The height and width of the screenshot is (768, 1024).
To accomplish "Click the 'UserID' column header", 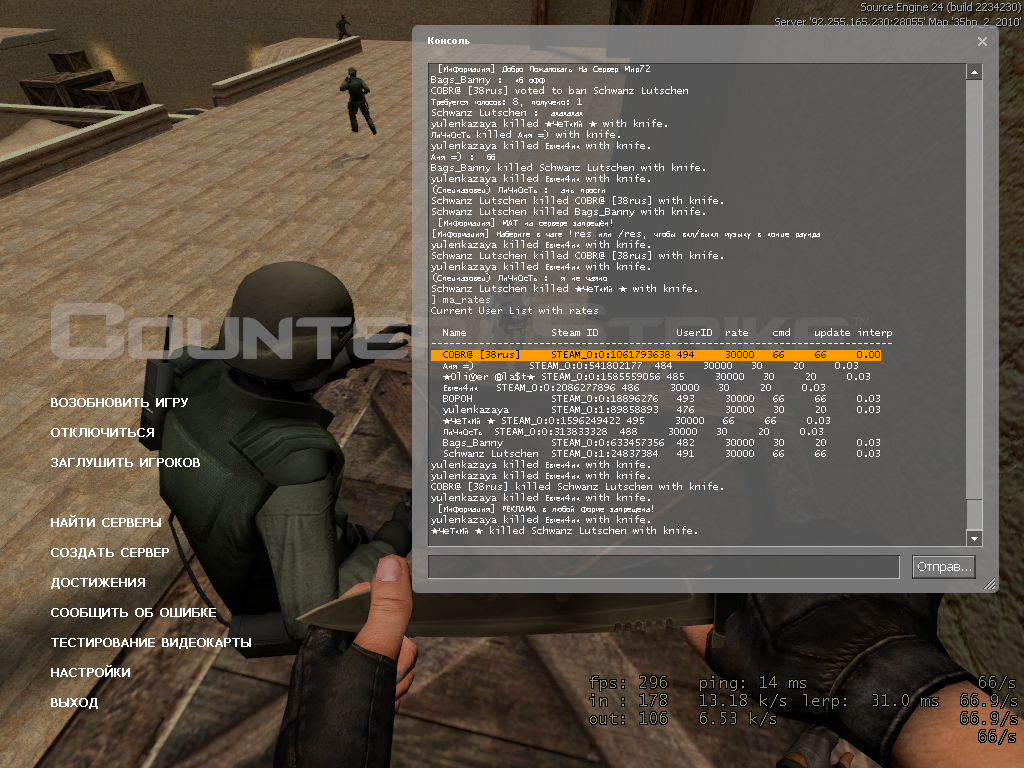I will (x=694, y=332).
